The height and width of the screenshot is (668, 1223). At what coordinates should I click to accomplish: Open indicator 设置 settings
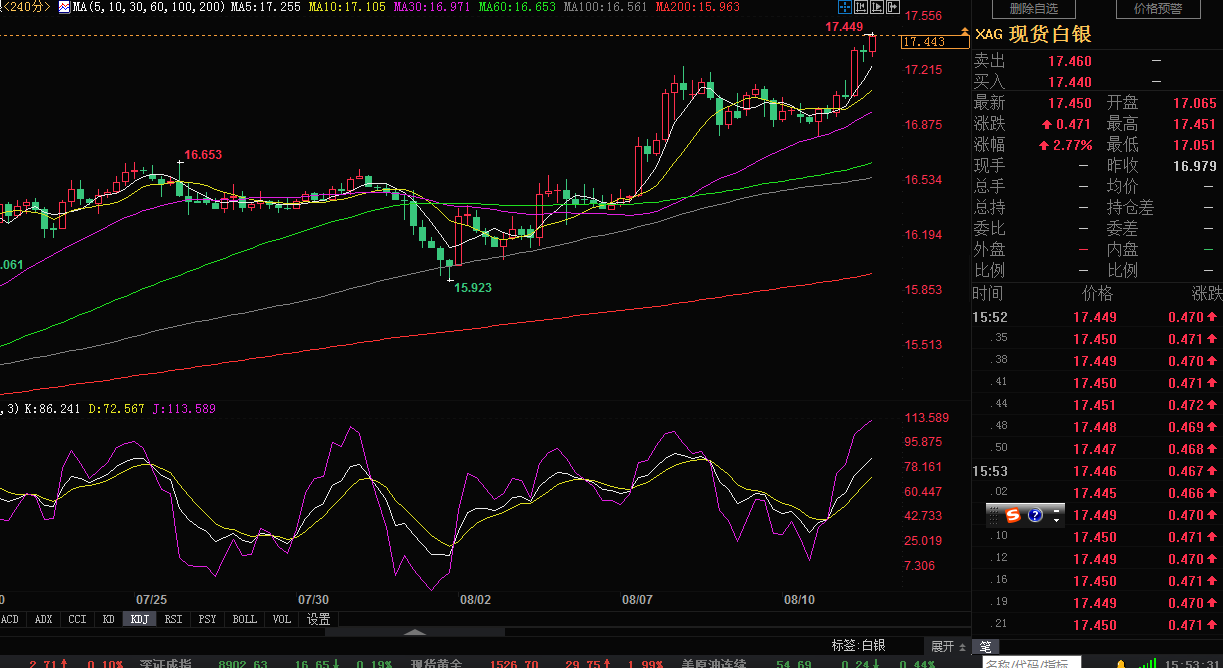[x=318, y=619]
